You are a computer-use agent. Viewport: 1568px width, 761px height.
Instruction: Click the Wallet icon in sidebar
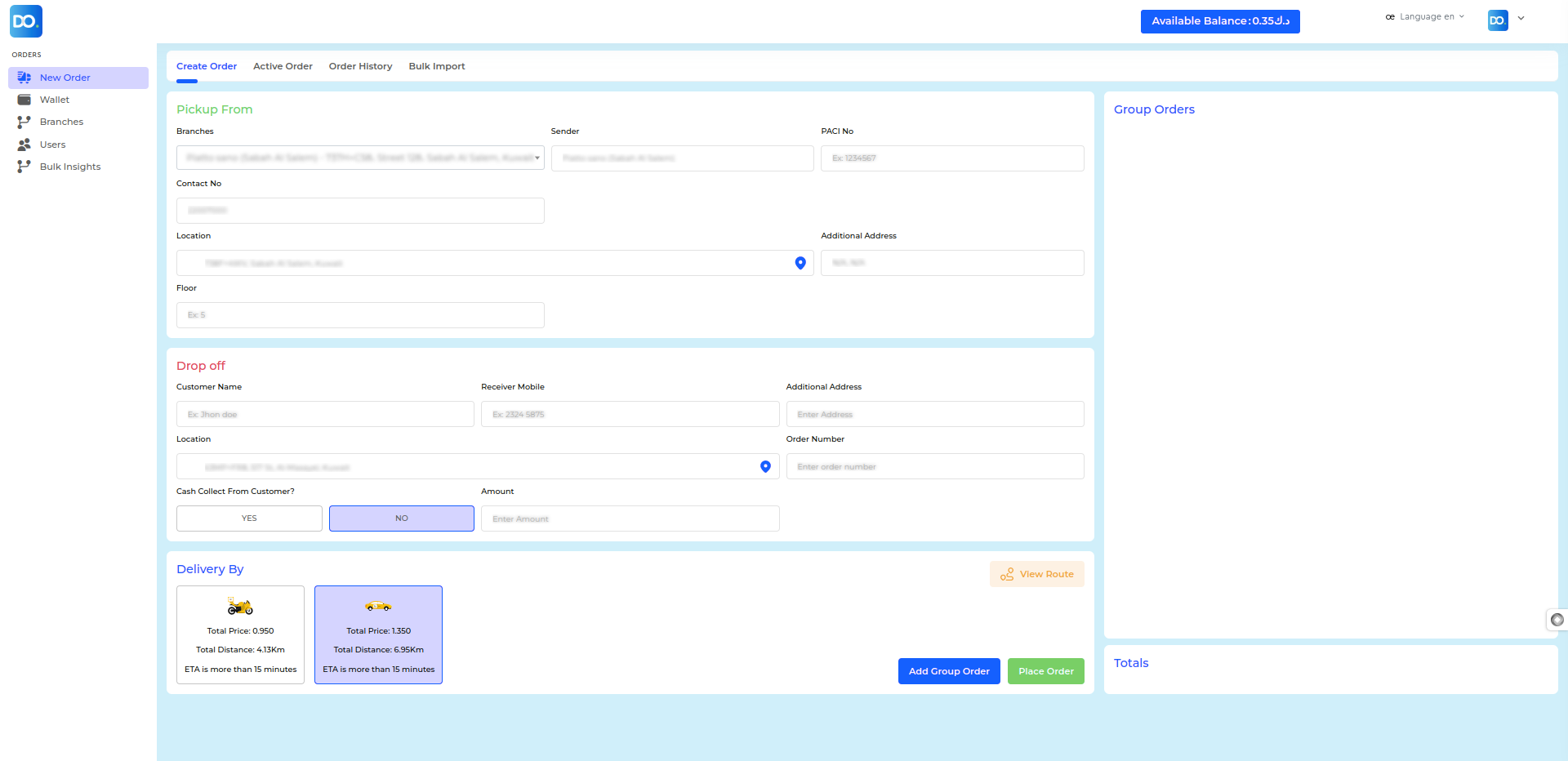tap(24, 100)
